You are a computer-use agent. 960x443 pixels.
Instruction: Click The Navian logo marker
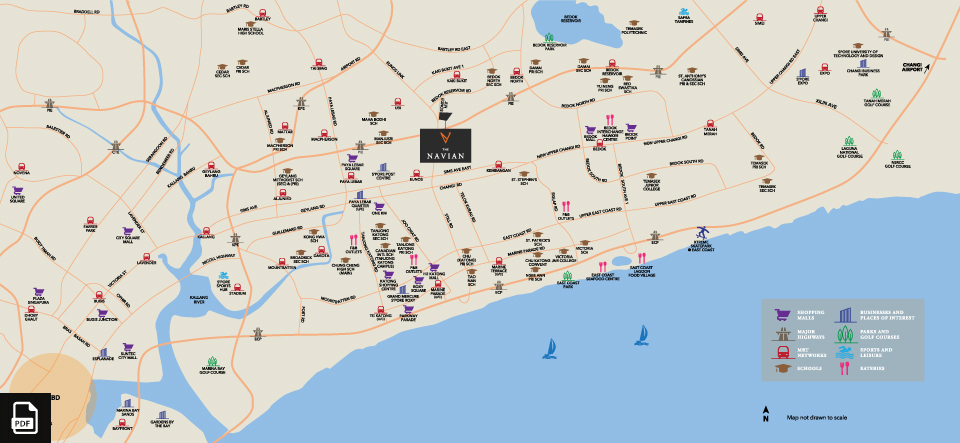445,145
